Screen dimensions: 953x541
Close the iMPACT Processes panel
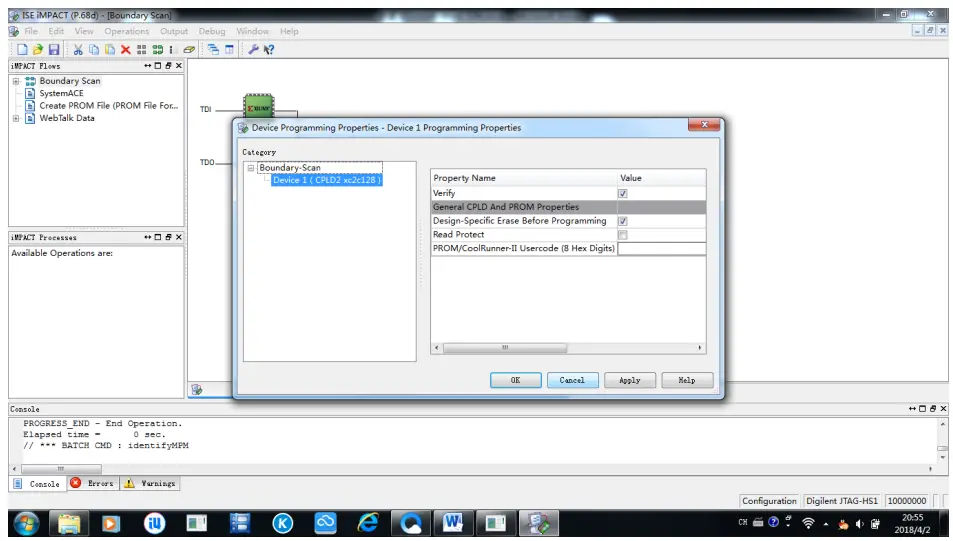click(x=179, y=237)
